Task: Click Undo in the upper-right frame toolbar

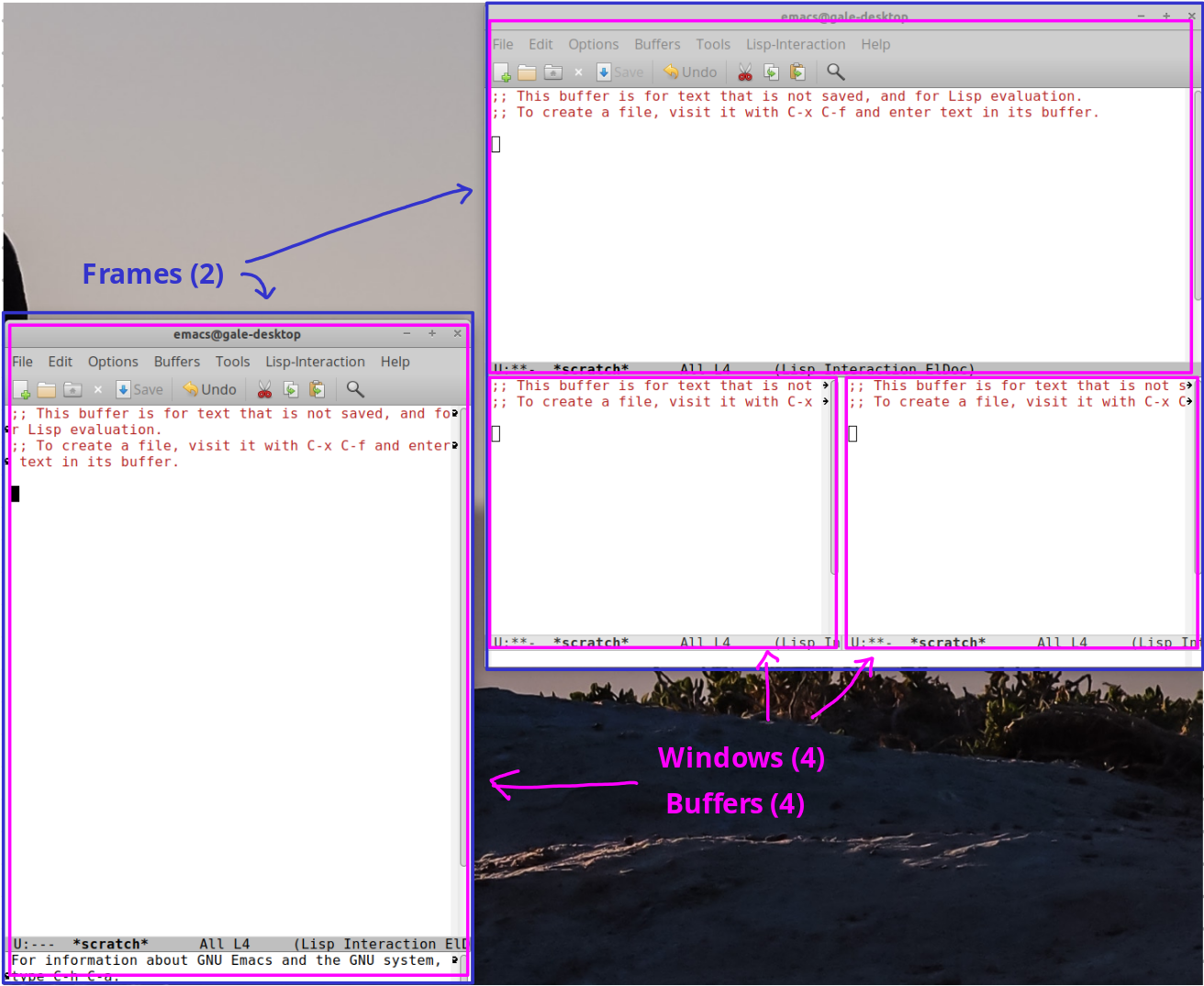Action: click(690, 73)
